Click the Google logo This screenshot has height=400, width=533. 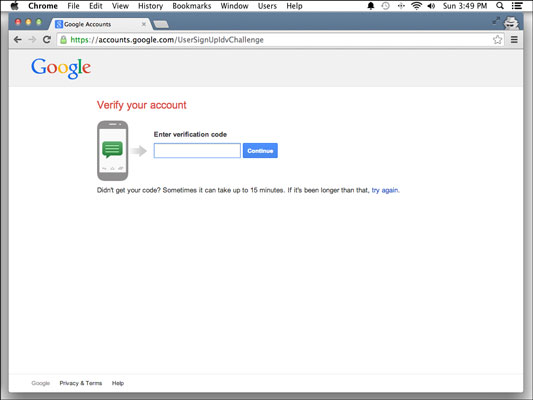point(61,68)
